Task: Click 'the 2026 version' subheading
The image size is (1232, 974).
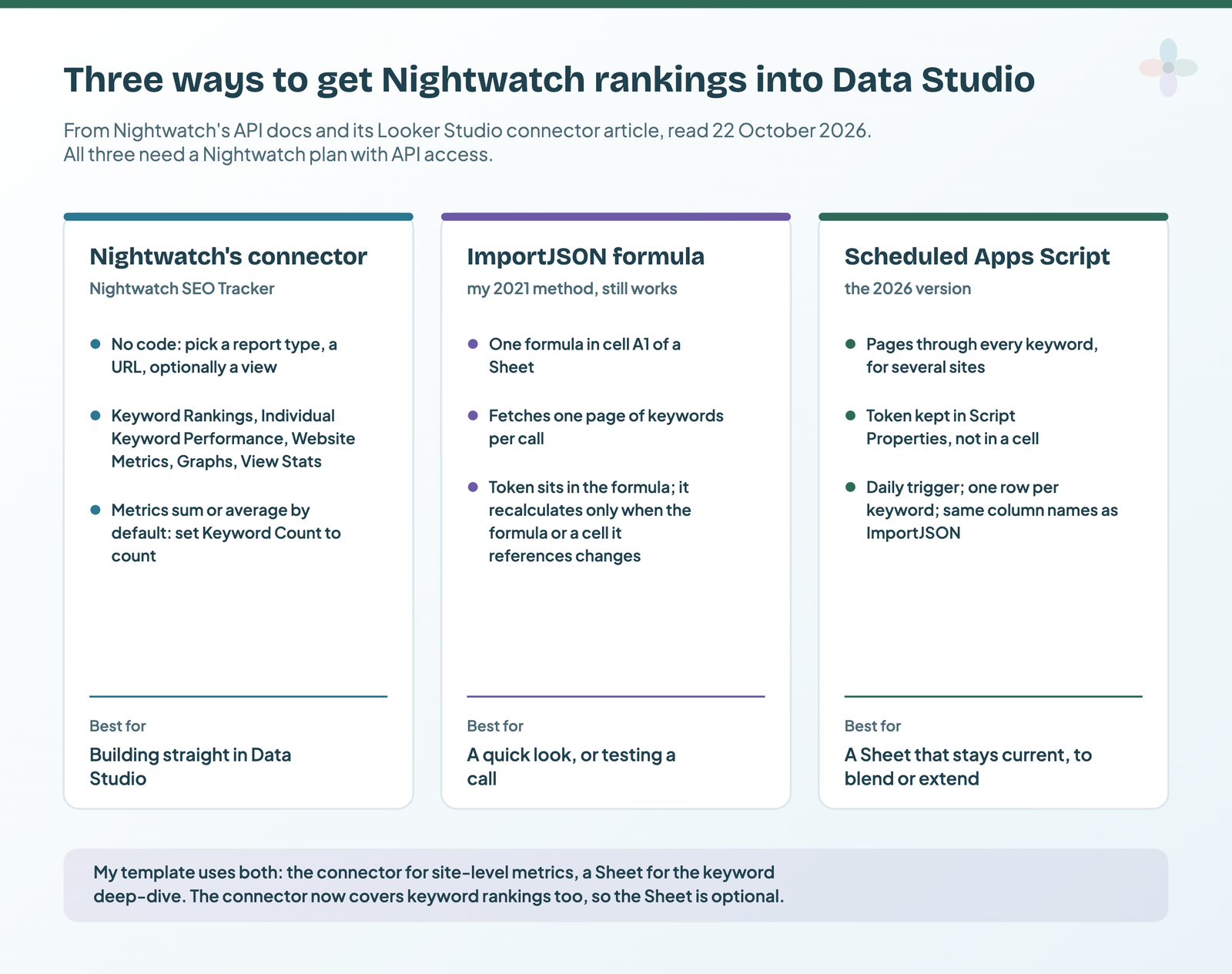Action: coord(908,289)
